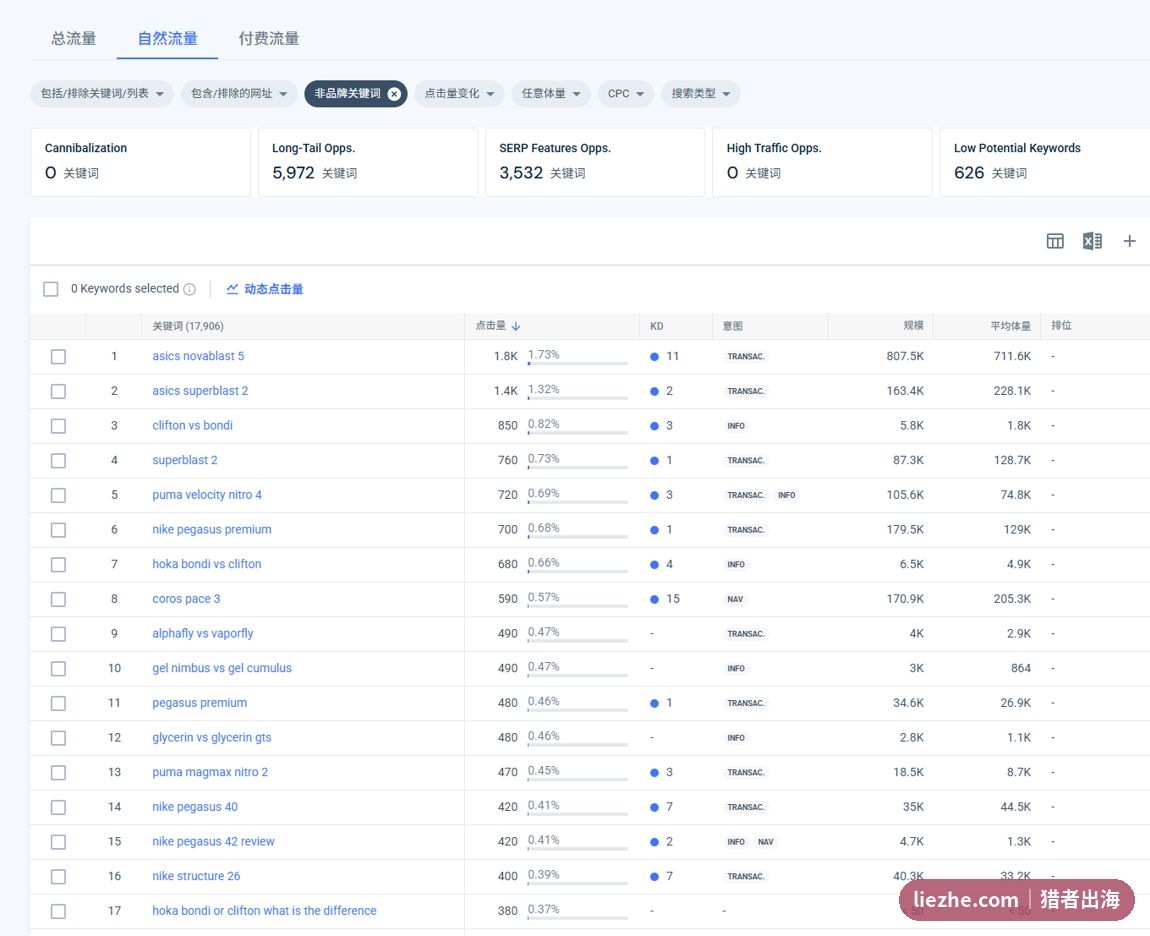Image resolution: width=1150 pixels, height=936 pixels.
Task: Select the coros pace 3 checkbox
Action: pos(58,599)
